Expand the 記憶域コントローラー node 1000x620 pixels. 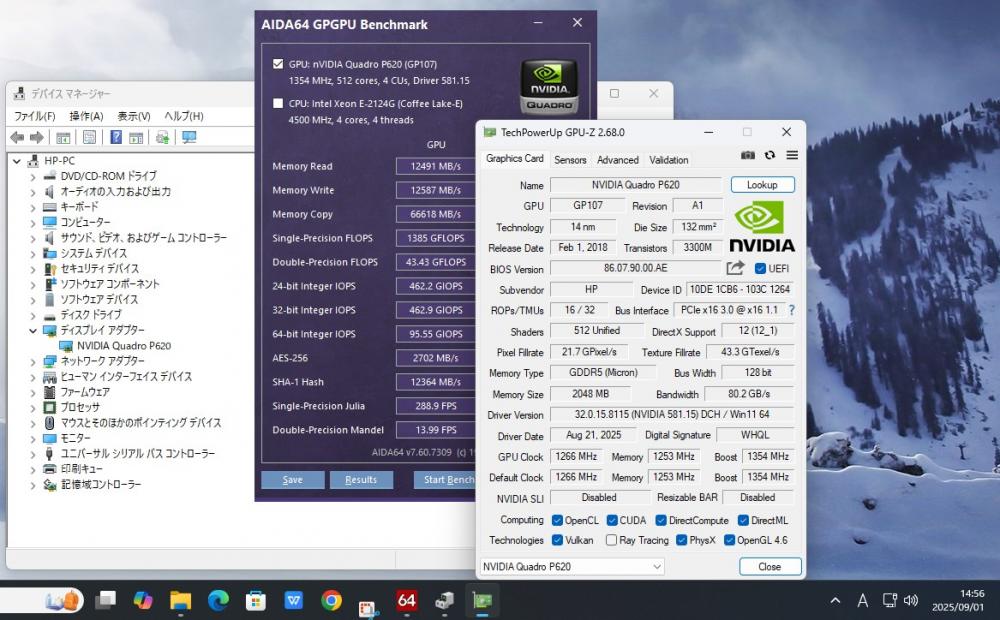click(33, 485)
